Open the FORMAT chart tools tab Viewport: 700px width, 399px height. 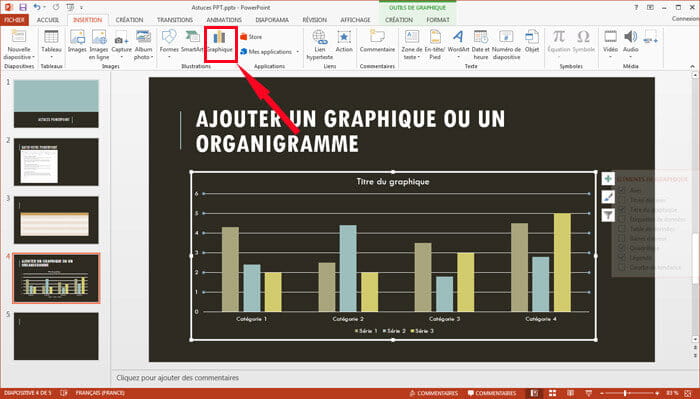[x=438, y=20]
